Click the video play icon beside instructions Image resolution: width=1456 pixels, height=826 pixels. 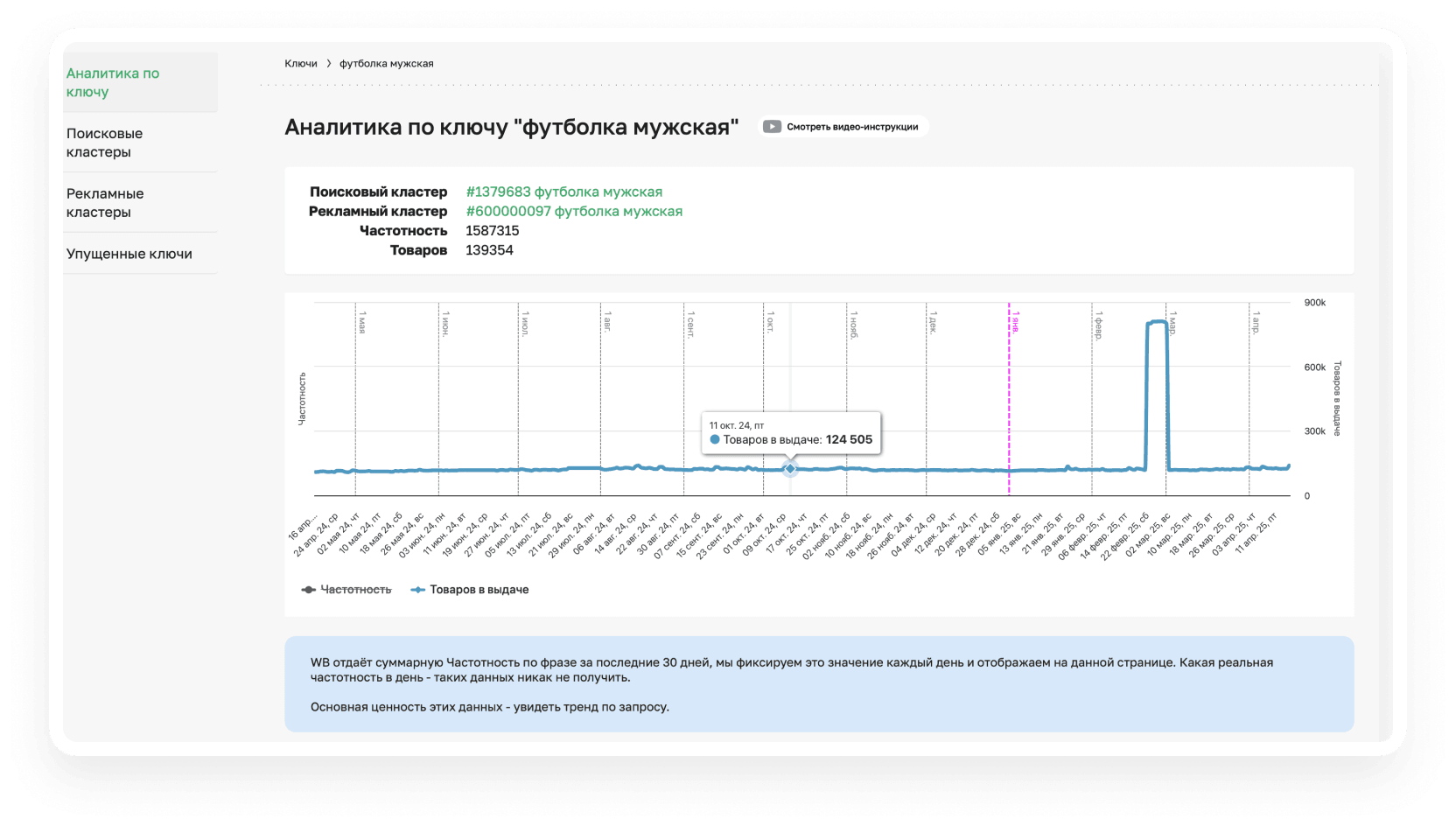click(772, 127)
